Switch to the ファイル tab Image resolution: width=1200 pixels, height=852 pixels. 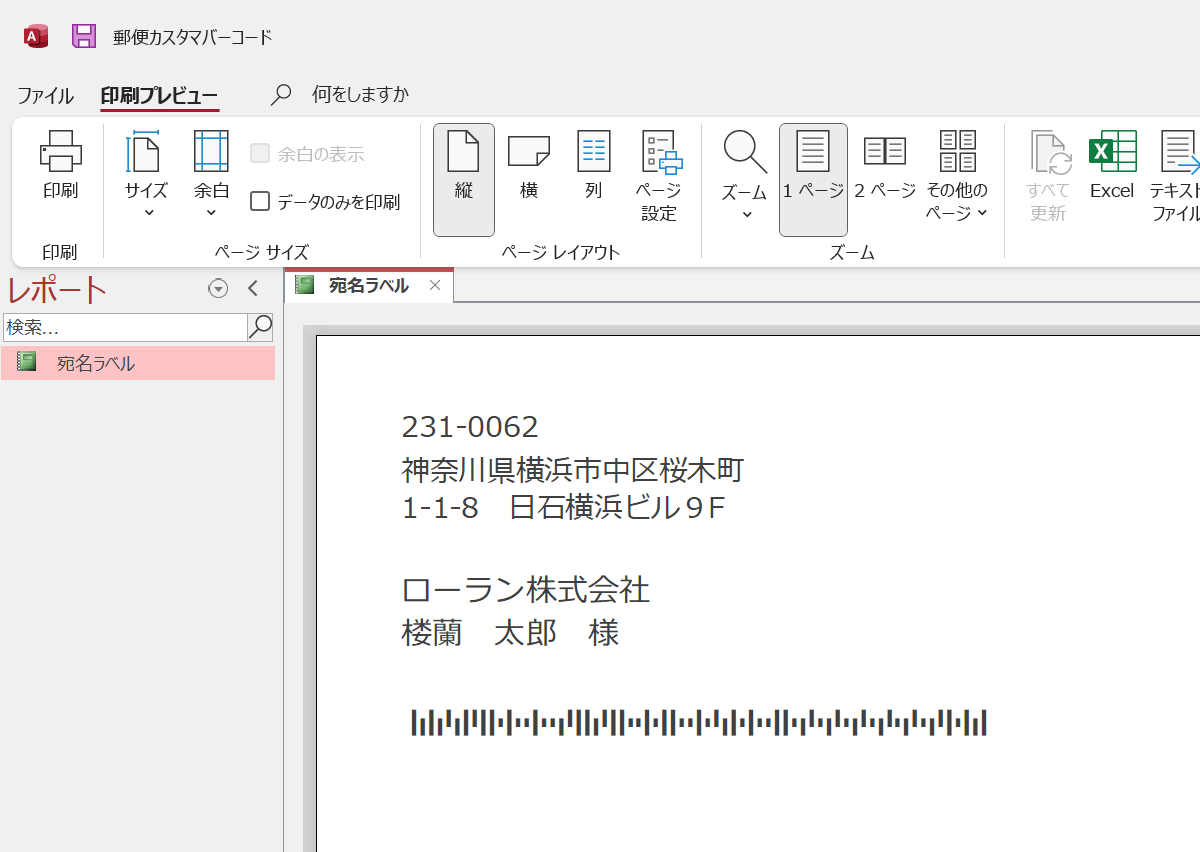(x=44, y=95)
